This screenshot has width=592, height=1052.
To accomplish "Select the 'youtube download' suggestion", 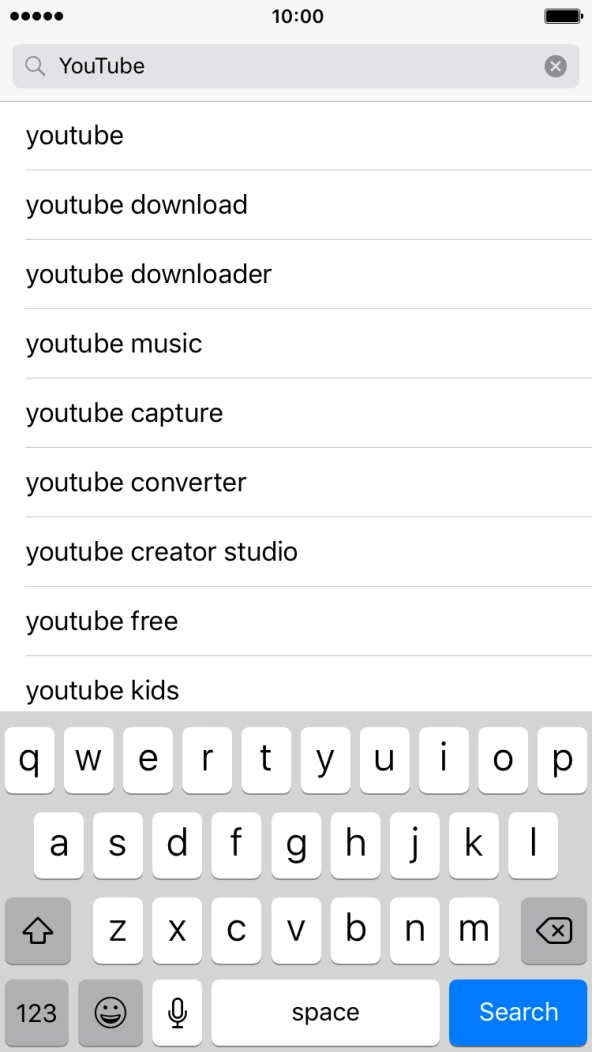I will coord(138,205).
